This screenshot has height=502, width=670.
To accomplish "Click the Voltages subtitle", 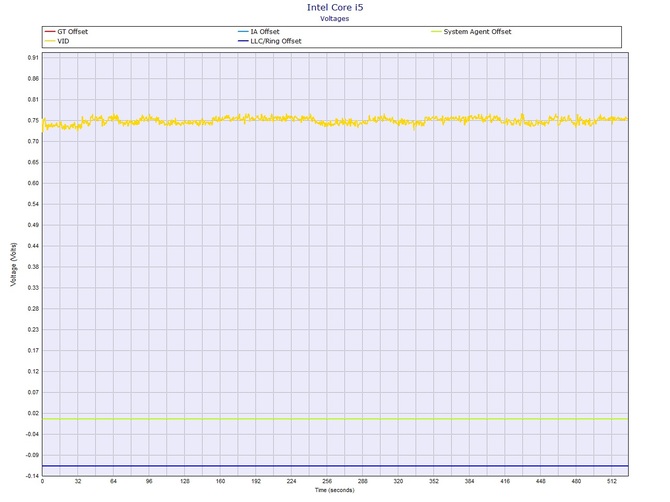I will (x=335, y=18).
